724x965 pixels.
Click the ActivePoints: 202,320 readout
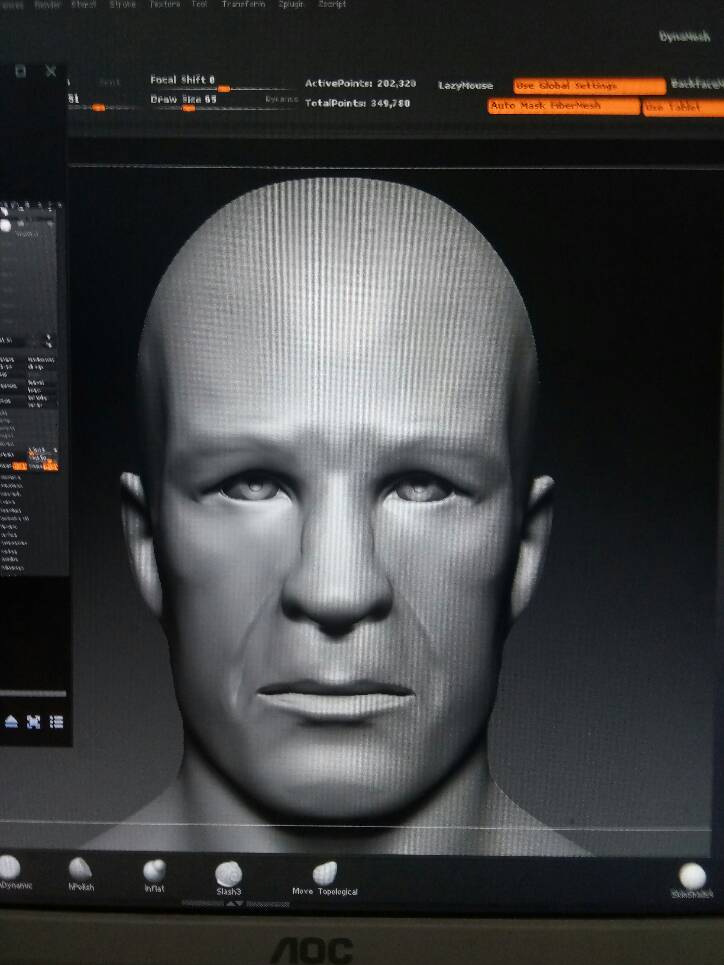361,83
